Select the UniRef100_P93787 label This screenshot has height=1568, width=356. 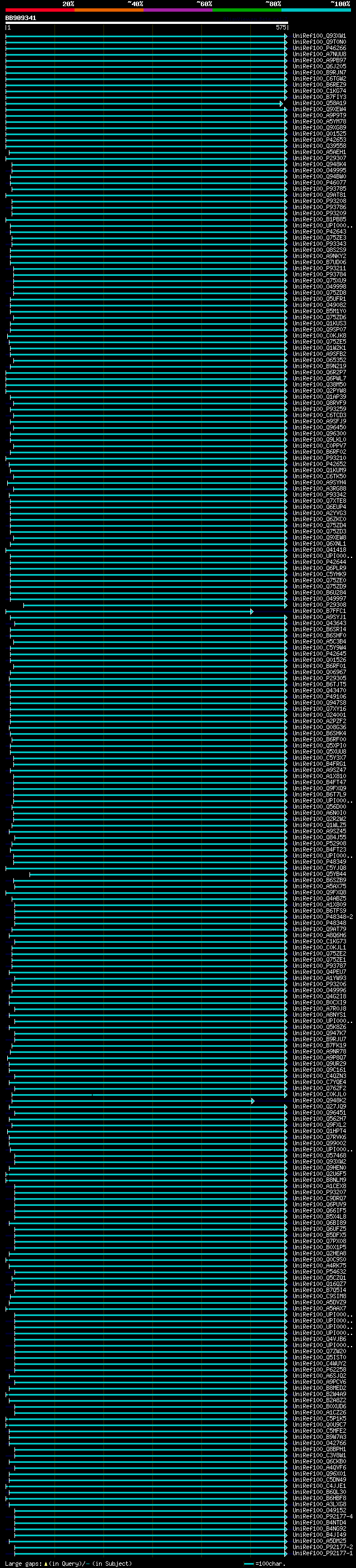click(x=319, y=966)
